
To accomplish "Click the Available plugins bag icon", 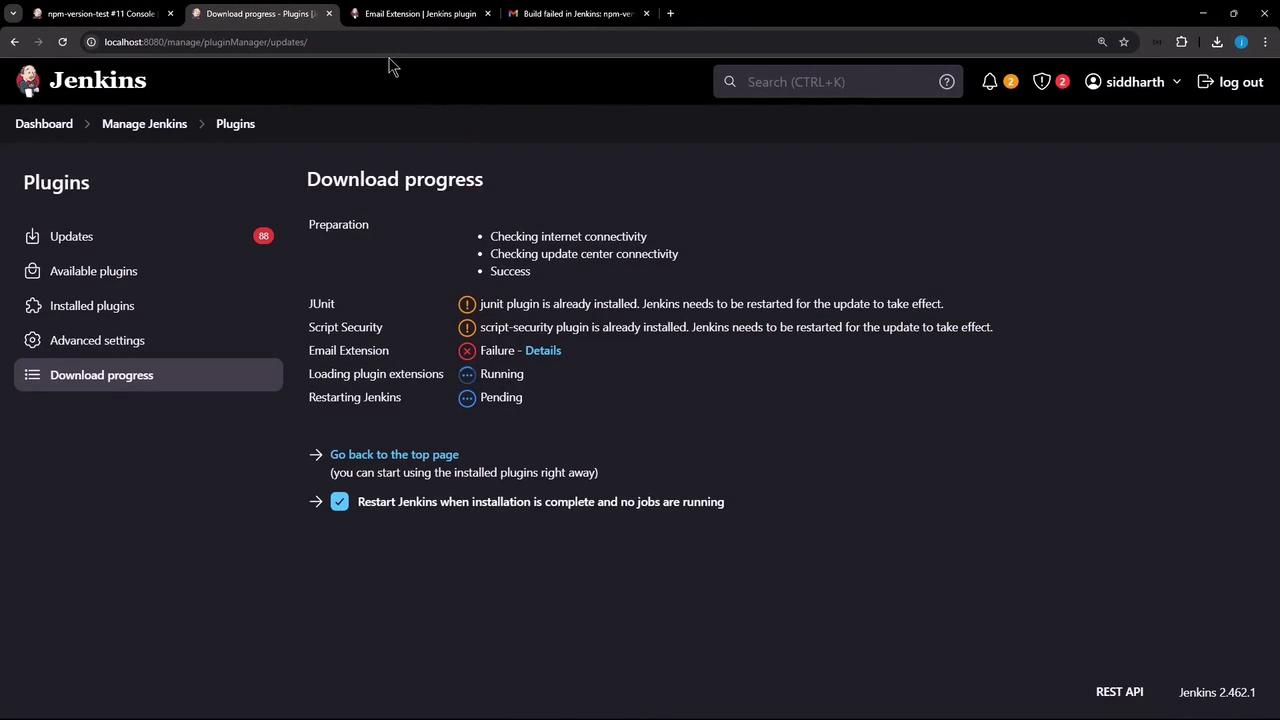I will 32,271.
